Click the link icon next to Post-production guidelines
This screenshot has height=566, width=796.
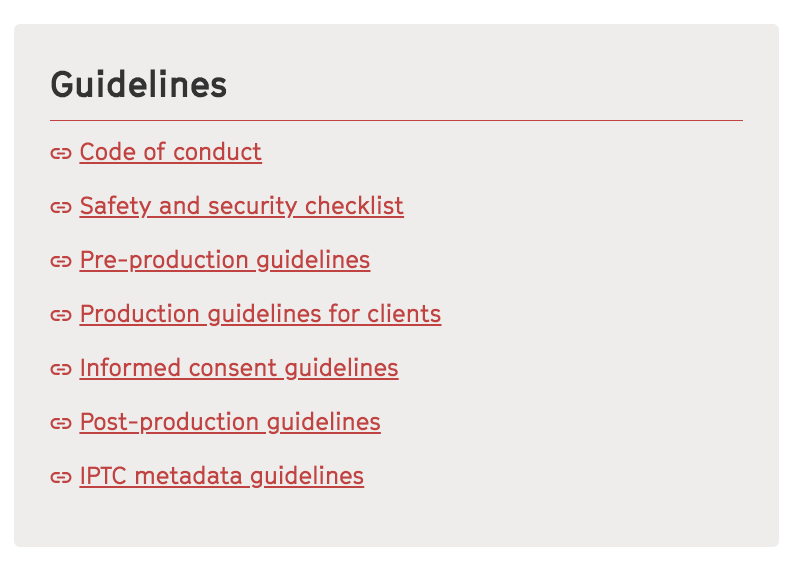tap(61, 423)
